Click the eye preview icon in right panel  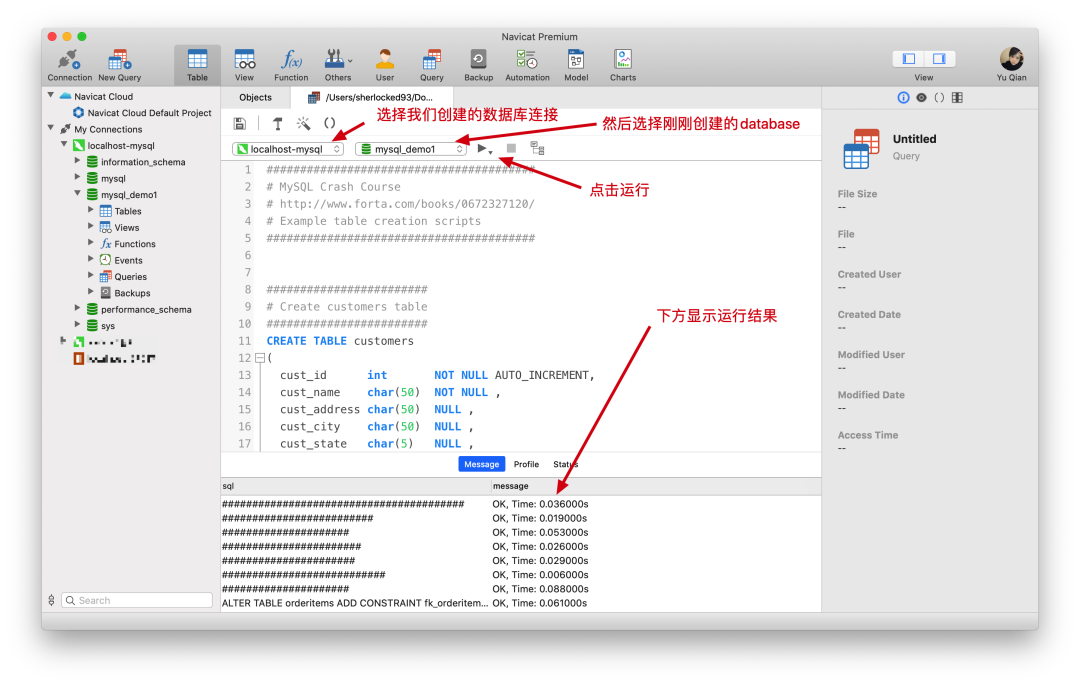(x=921, y=98)
